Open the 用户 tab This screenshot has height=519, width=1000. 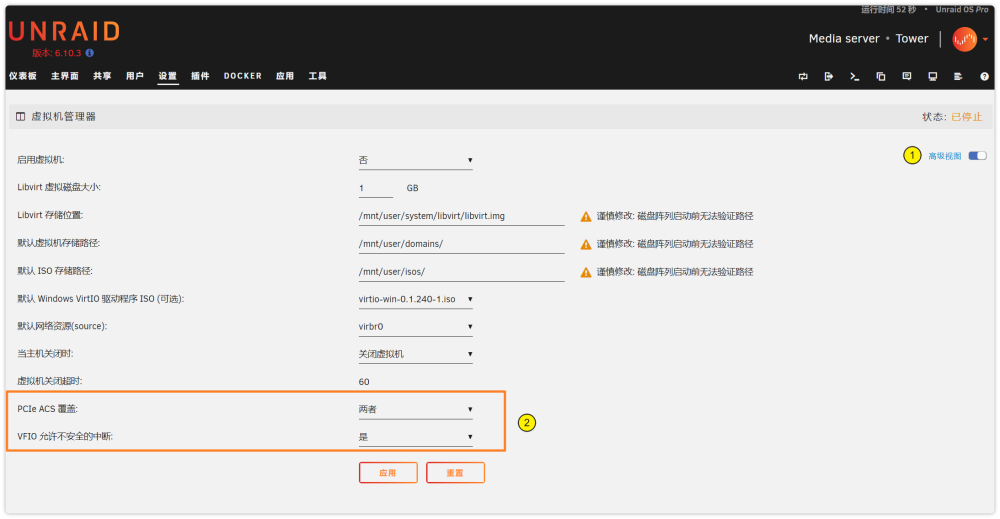135,76
